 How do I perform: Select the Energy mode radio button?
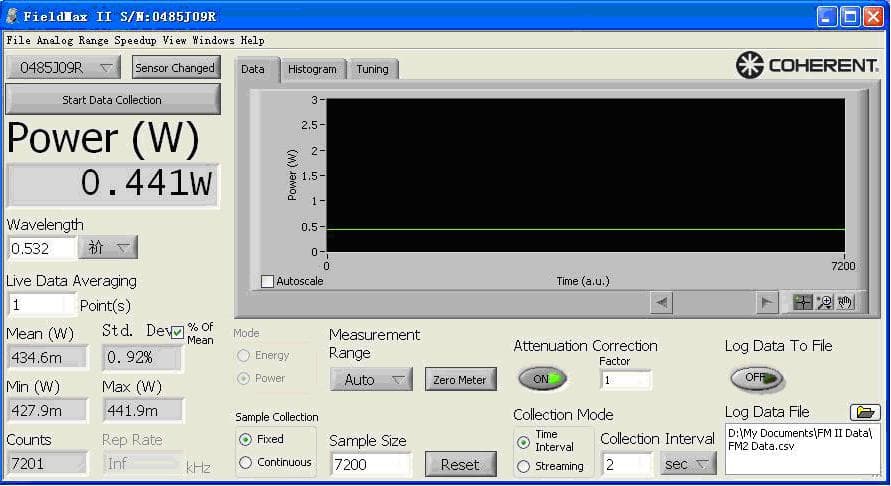(244, 355)
